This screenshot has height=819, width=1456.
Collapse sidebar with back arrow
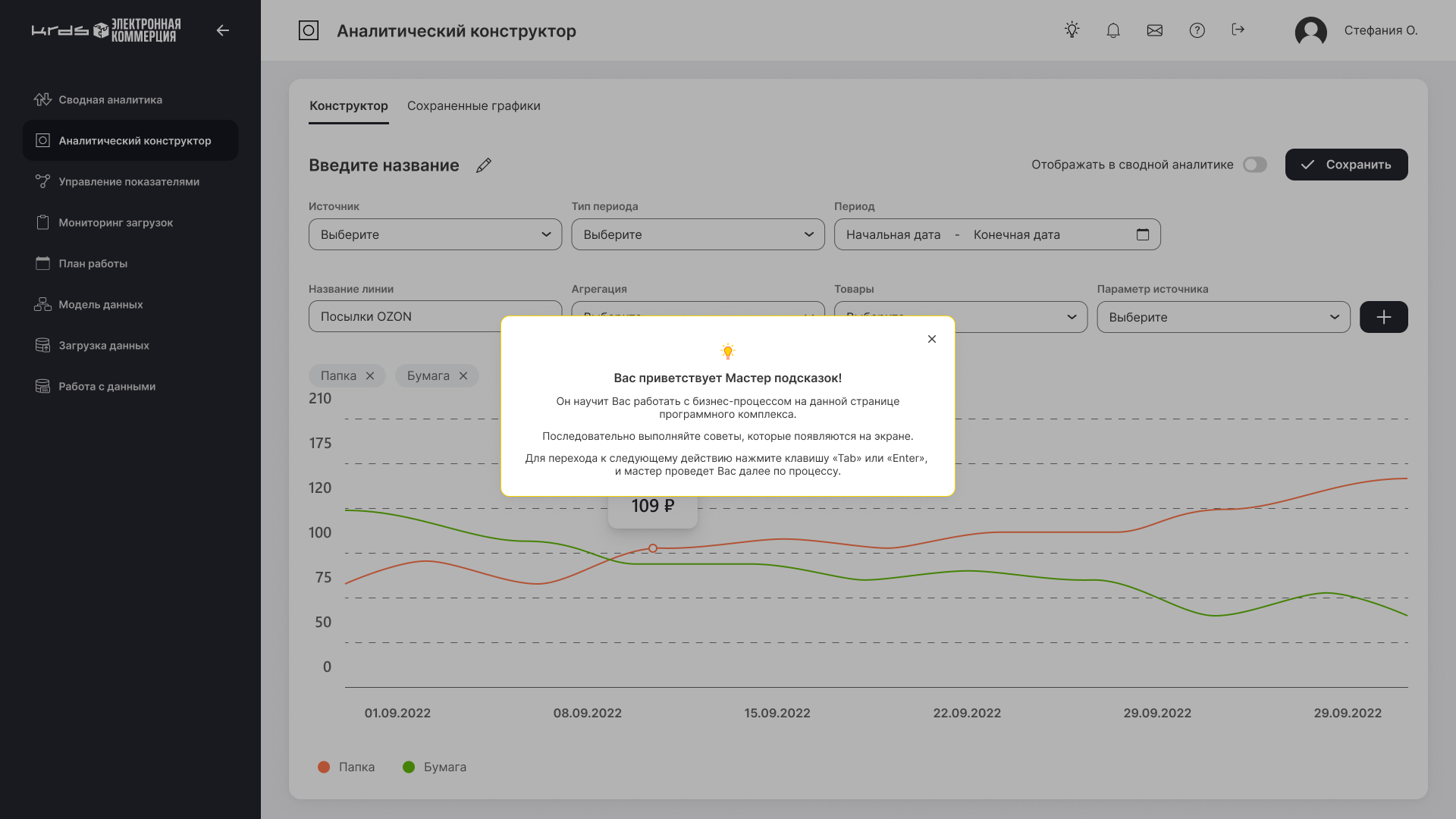click(x=222, y=30)
